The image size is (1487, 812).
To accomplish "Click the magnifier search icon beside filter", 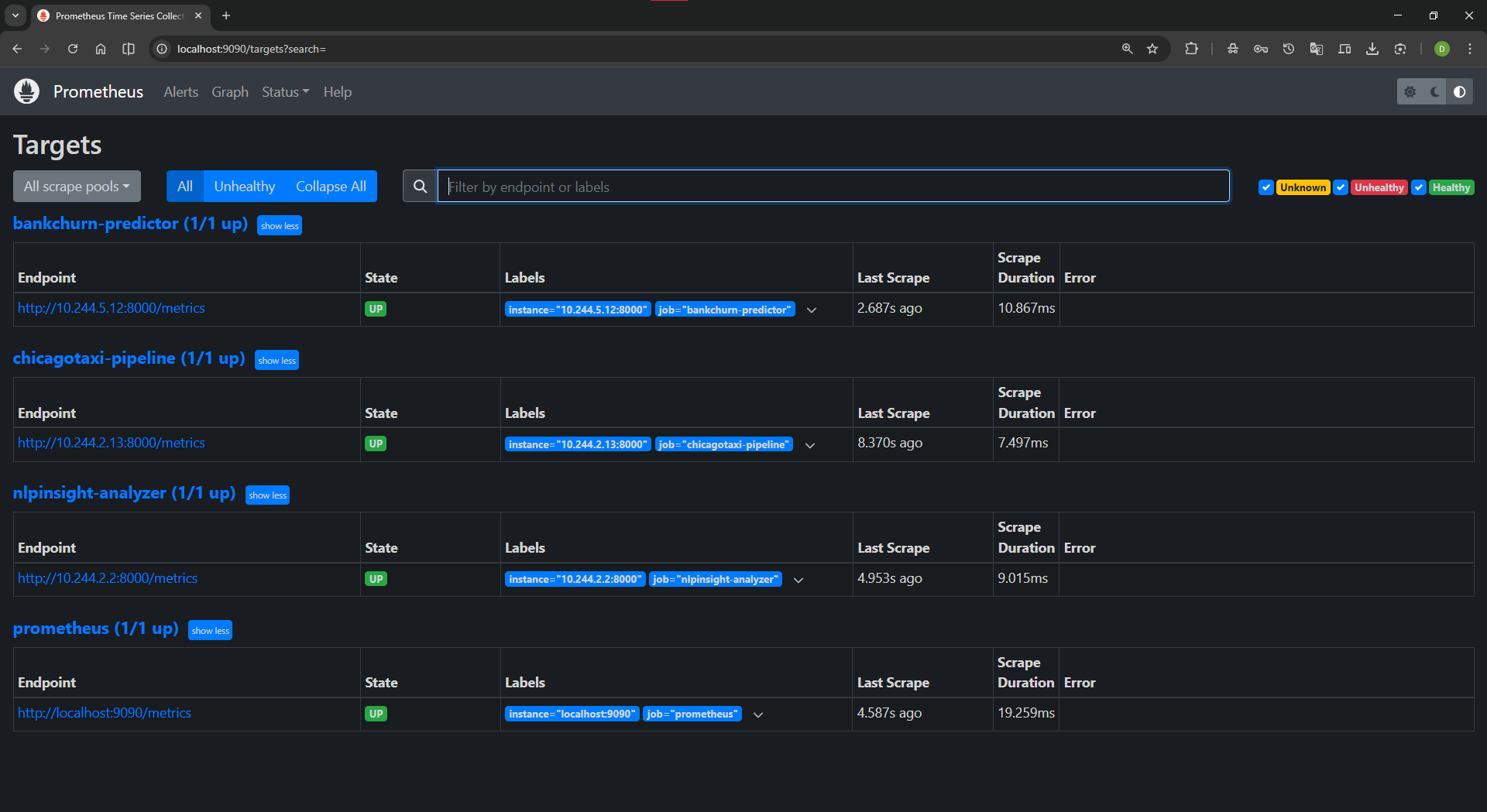I will tap(420, 187).
